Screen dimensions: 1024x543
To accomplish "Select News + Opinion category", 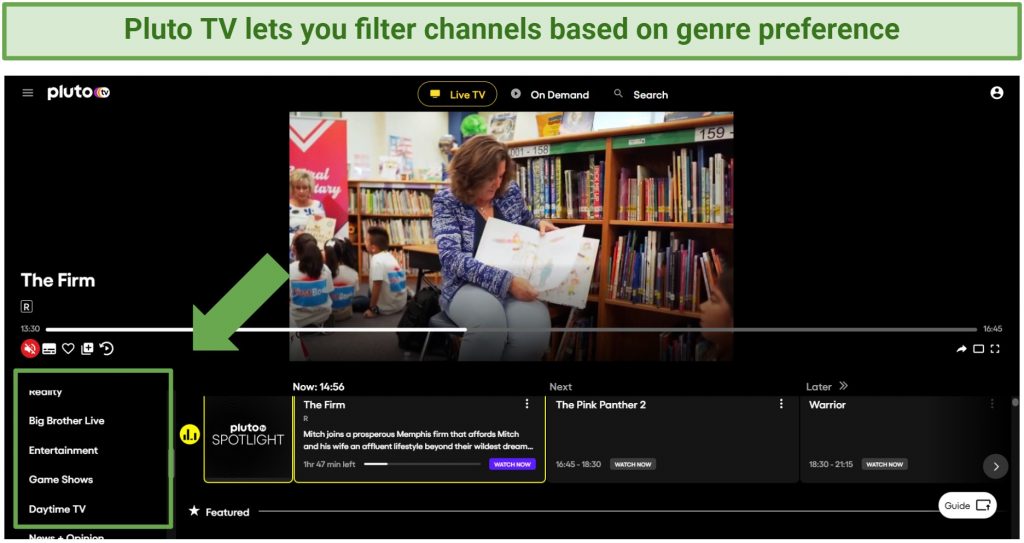I will pyautogui.click(x=66, y=537).
